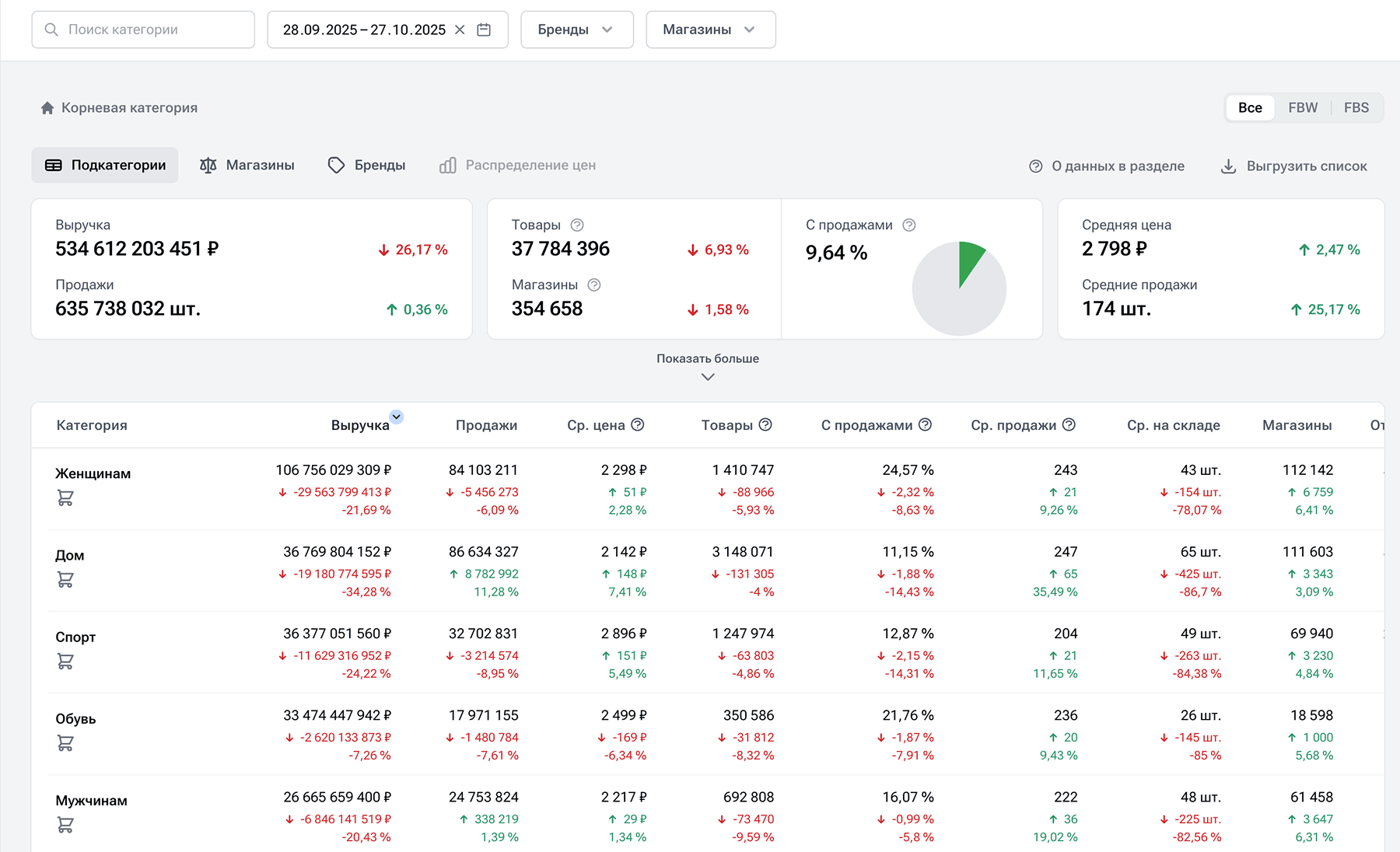Viewport: 1400px width, 852px height.
Task: Open О данных в разделе info link
Action: 1107,166
